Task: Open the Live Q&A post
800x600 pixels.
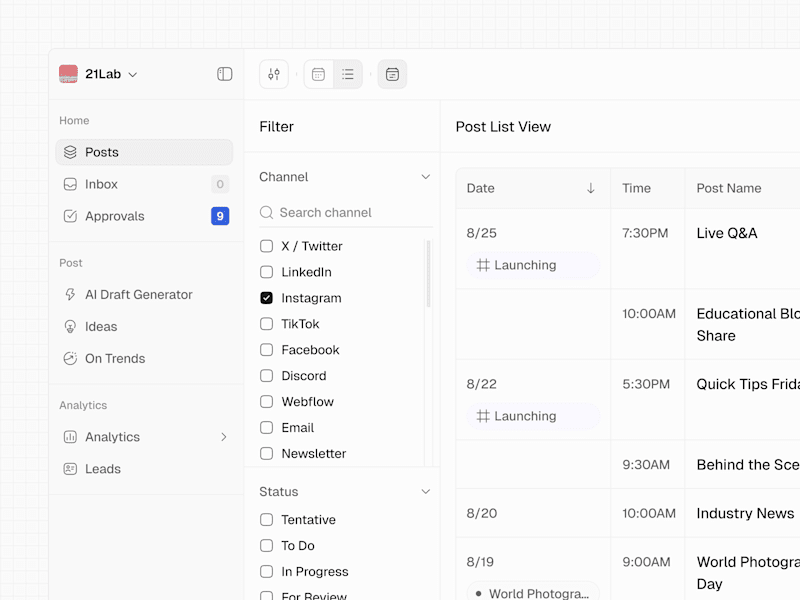Action: point(727,233)
